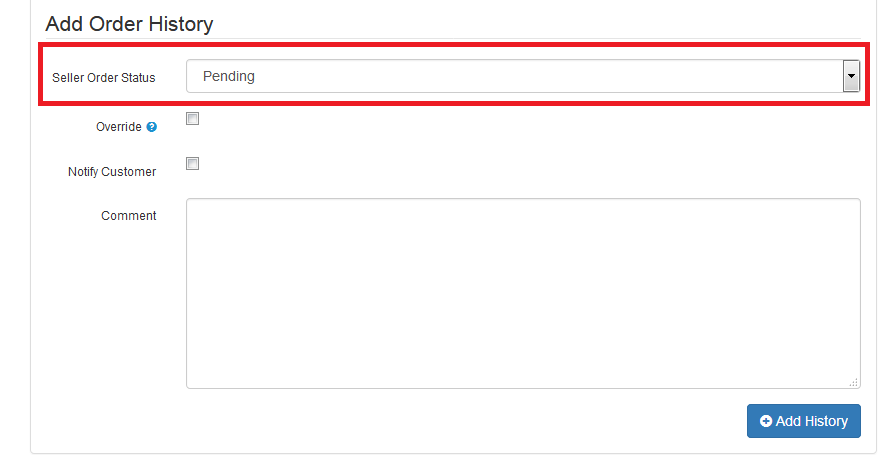Click the Add Order History heading

click(129, 24)
